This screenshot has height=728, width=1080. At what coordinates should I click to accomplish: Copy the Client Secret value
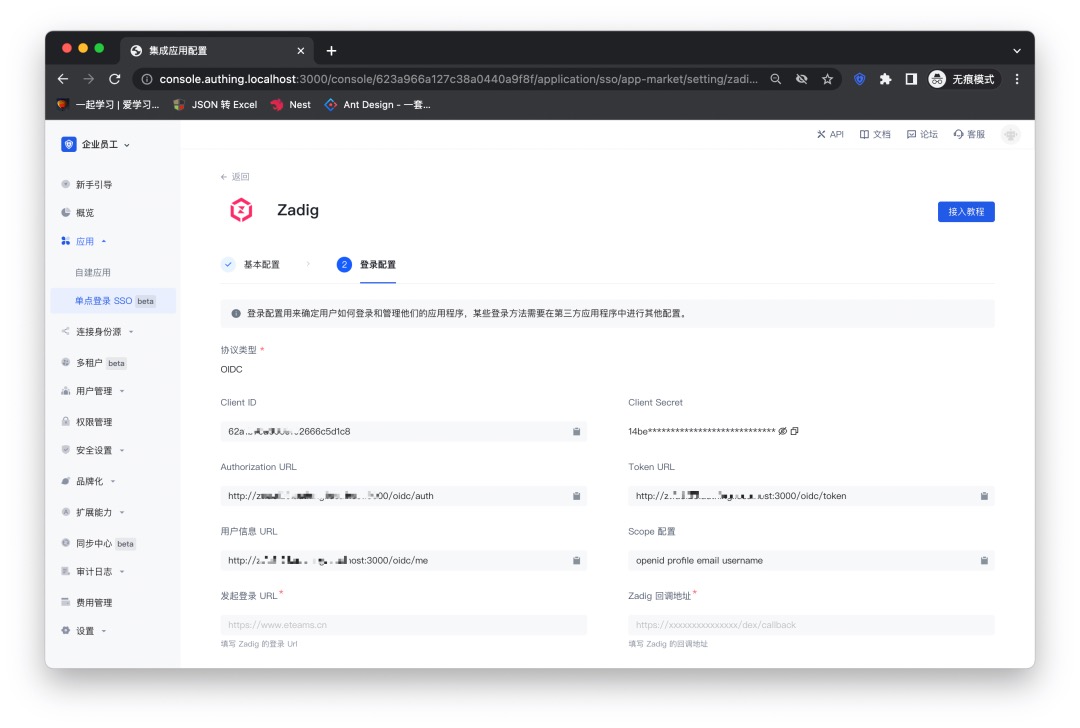click(795, 431)
